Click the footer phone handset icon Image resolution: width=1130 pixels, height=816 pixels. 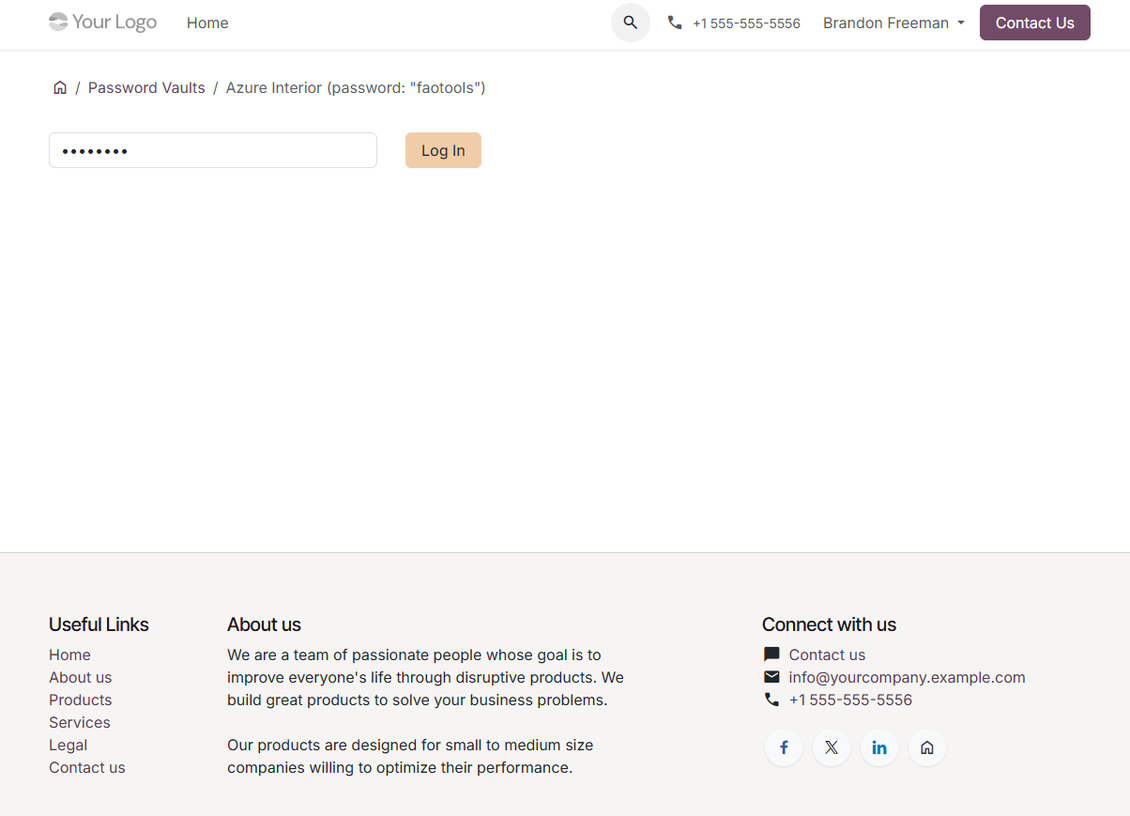[771, 699]
